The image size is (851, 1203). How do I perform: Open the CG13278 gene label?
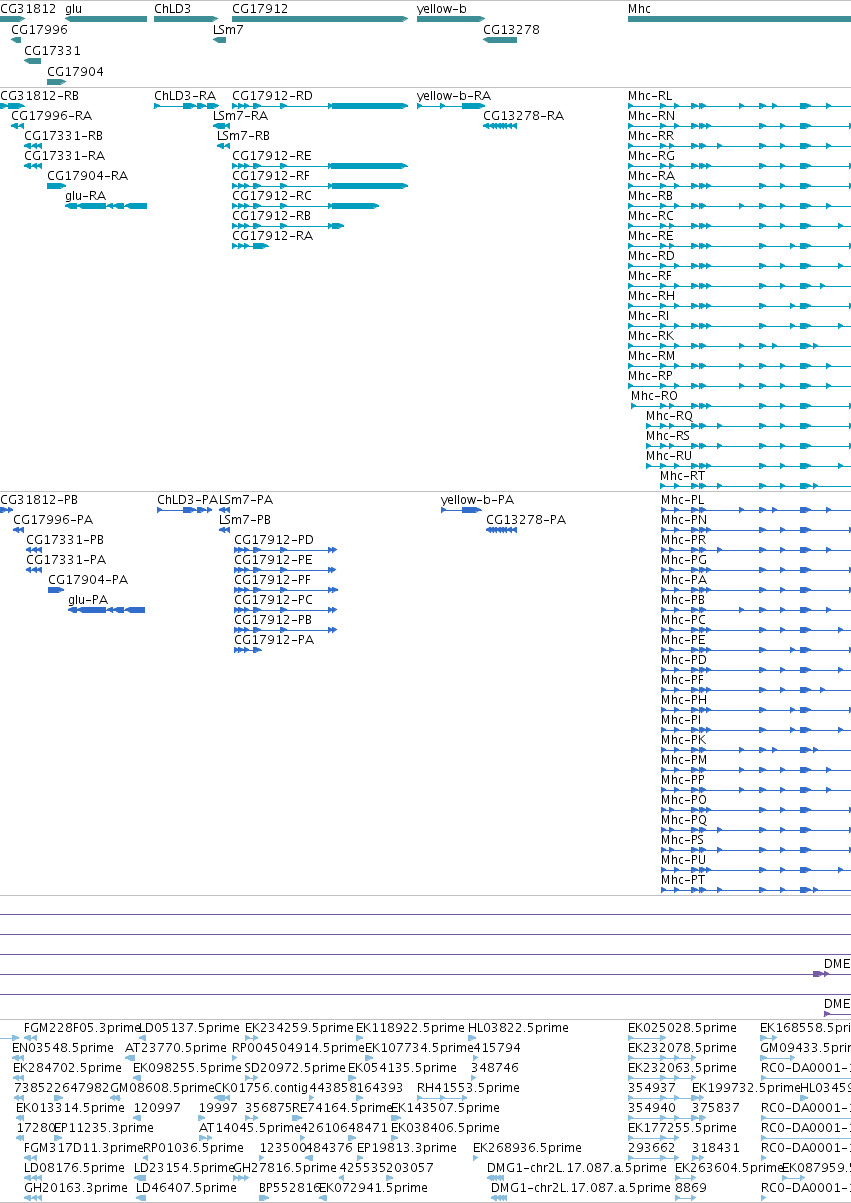[x=511, y=30]
